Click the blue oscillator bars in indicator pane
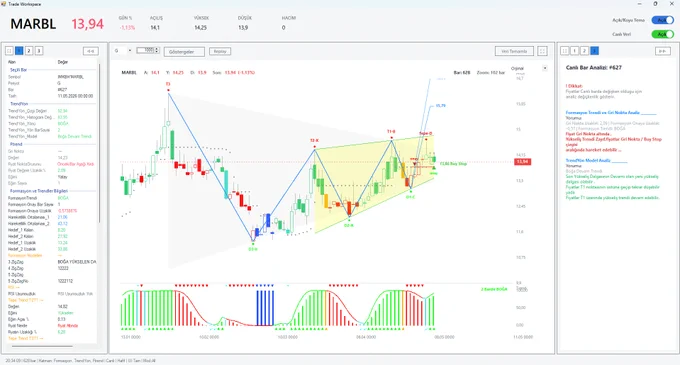Screen dimensions: 680x365 pos(265,308)
